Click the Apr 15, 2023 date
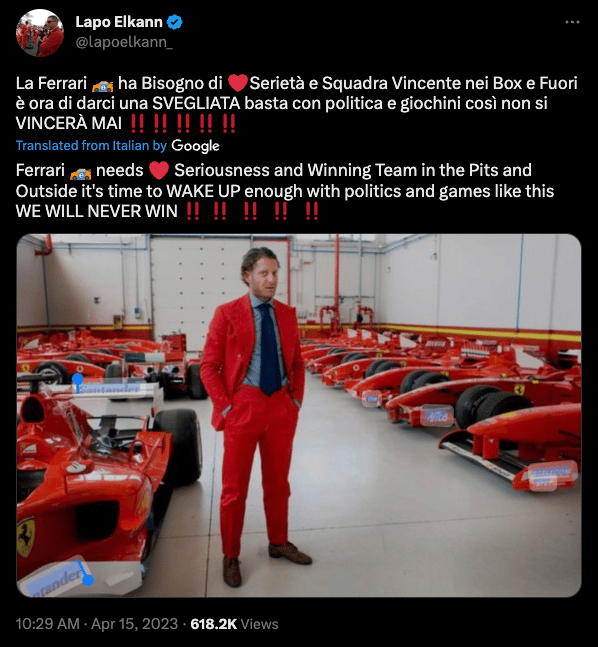The height and width of the screenshot is (647, 598). coord(135,623)
